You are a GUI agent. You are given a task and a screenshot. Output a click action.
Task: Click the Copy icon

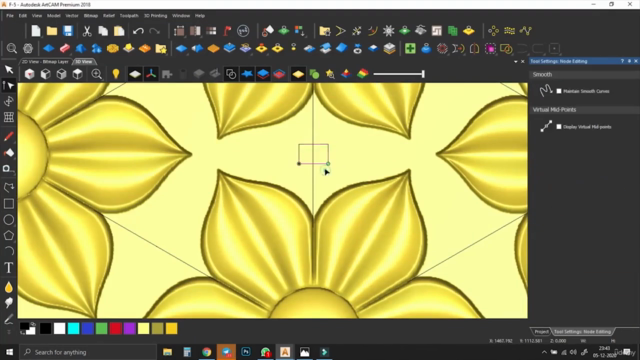point(103,31)
